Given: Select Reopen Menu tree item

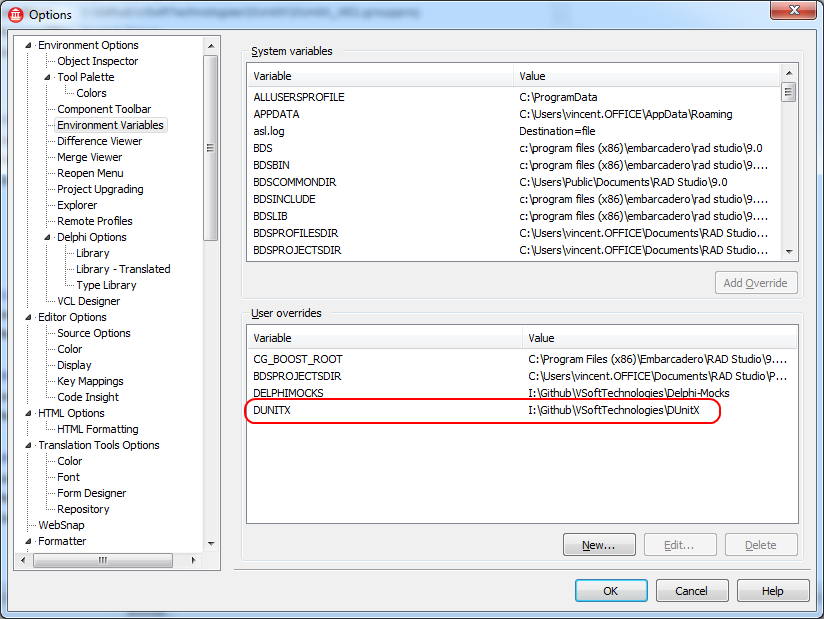Looking at the screenshot, I should coord(90,173).
